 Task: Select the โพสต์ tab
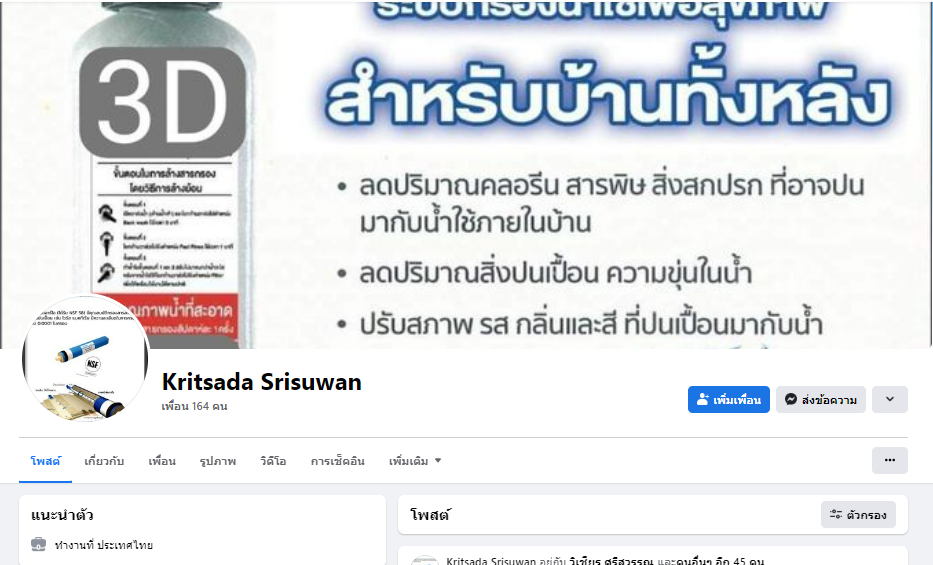point(45,461)
